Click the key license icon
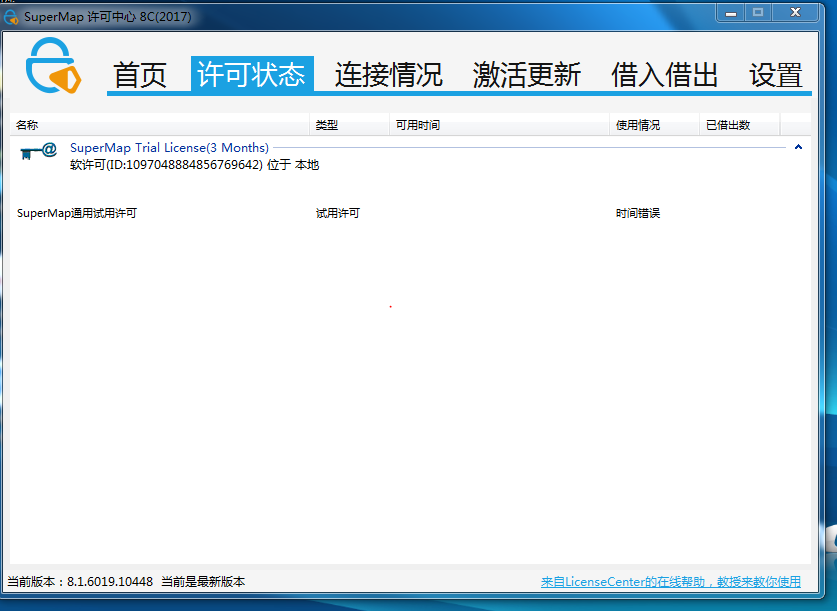The height and width of the screenshot is (611, 837). pyautogui.click(x=38, y=151)
